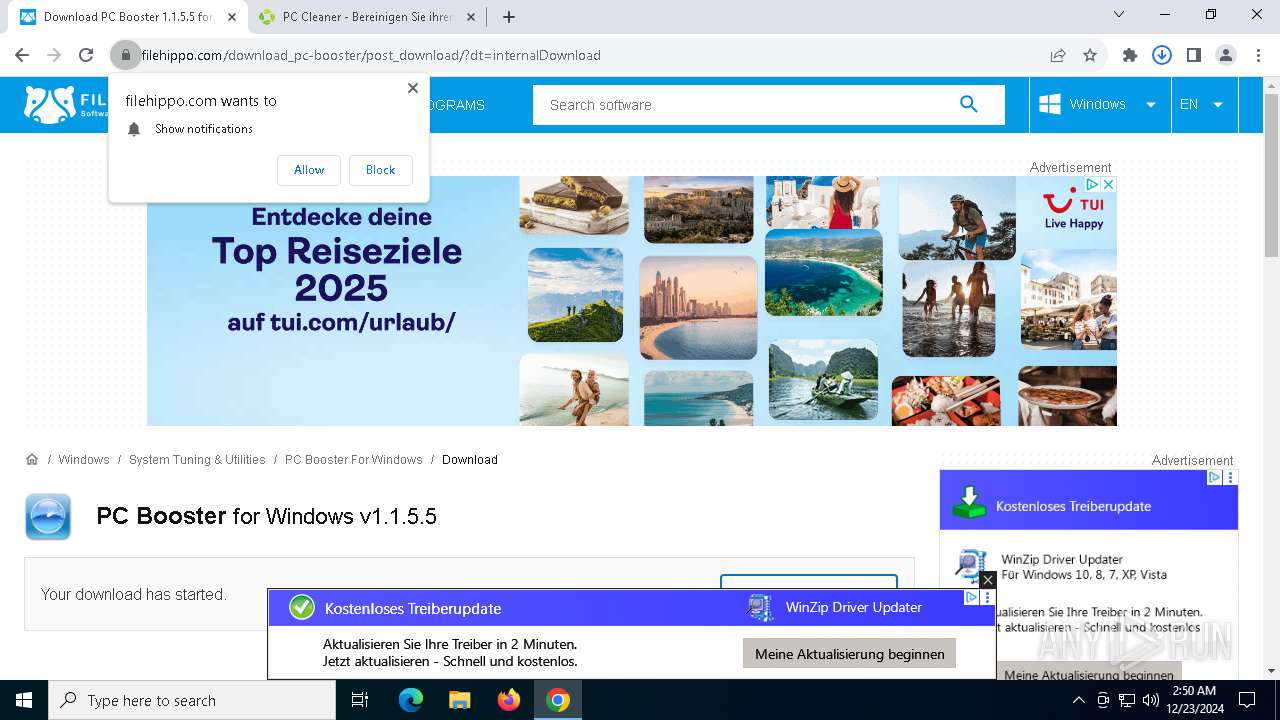The width and height of the screenshot is (1280, 720).
Task: Click the page vertical scrollbar thumb
Action: 1271,175
